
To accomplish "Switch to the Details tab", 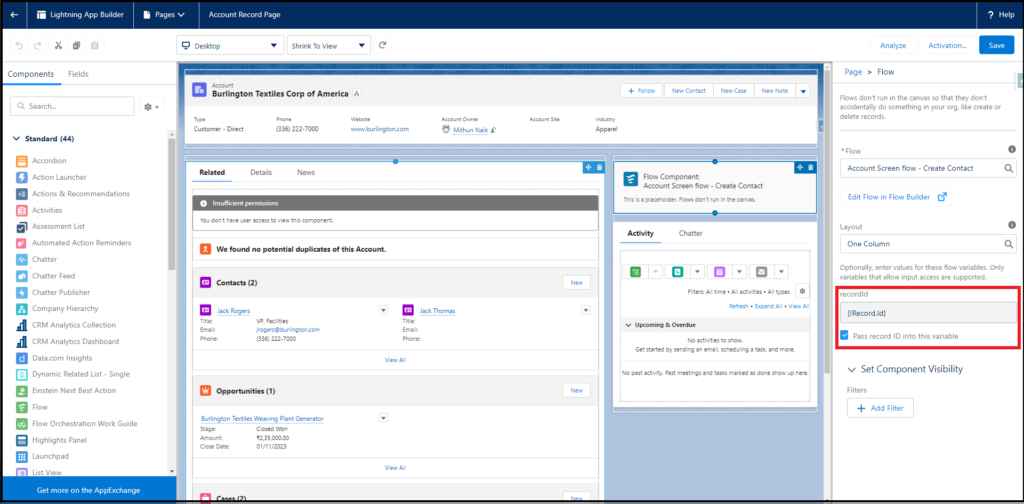I will [x=261, y=172].
